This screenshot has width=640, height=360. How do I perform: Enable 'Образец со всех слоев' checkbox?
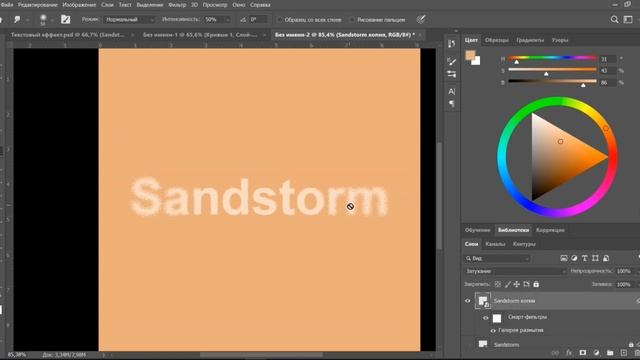click(x=280, y=20)
